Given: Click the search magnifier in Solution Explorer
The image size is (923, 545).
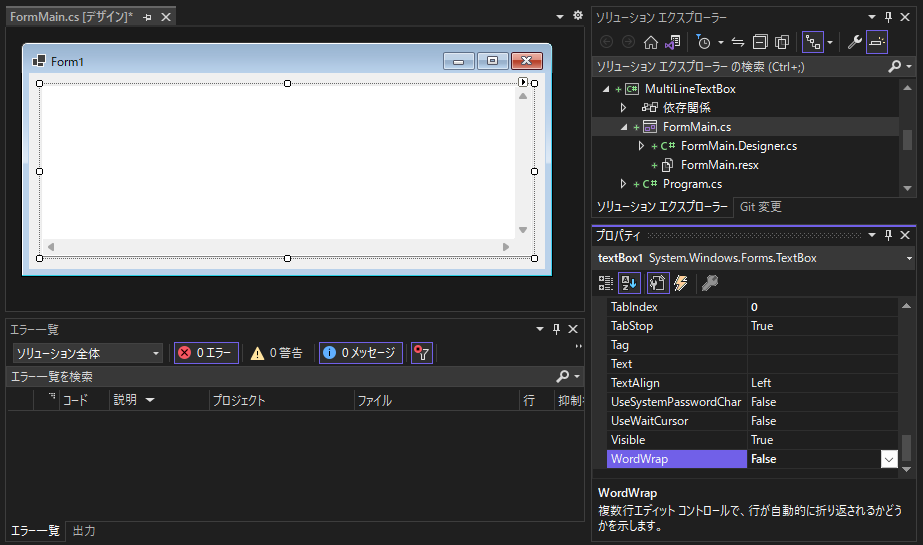Looking at the screenshot, I should pyautogui.click(x=894, y=67).
